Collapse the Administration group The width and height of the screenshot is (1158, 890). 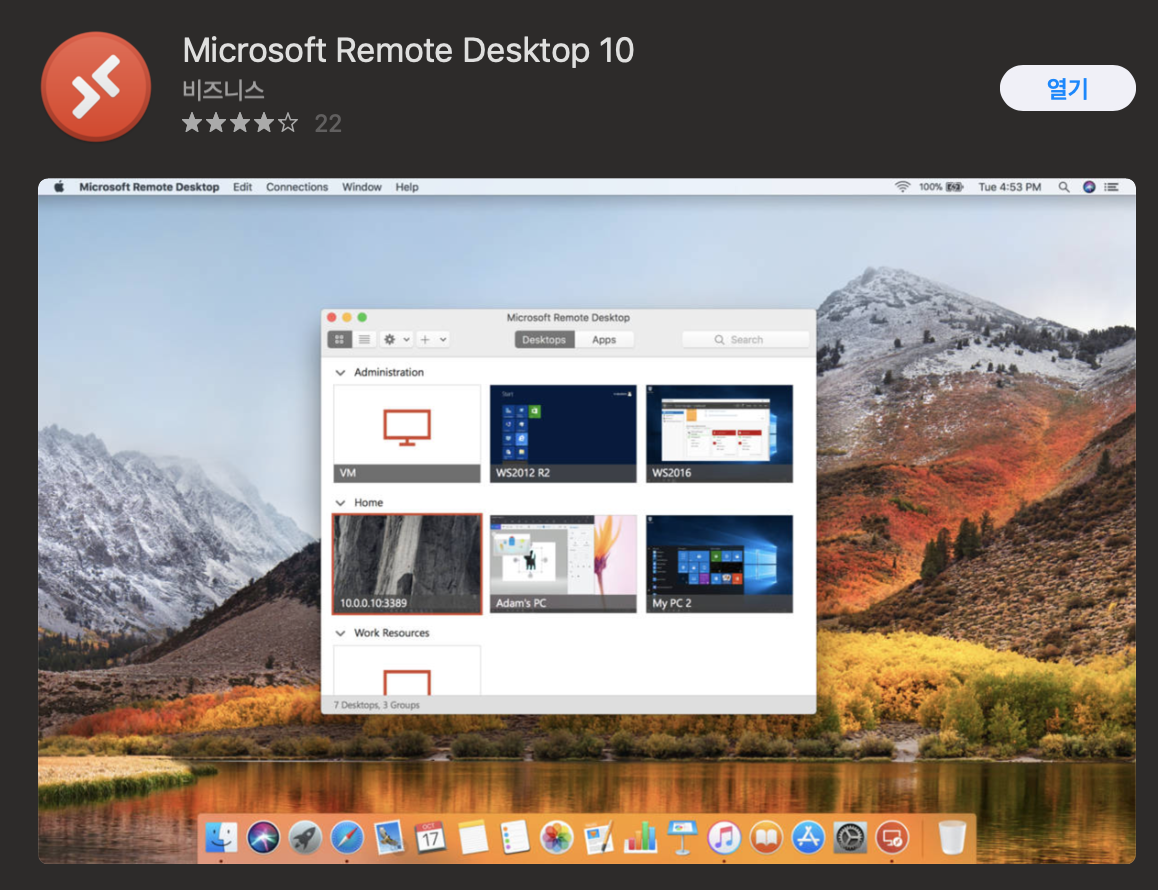coord(340,372)
